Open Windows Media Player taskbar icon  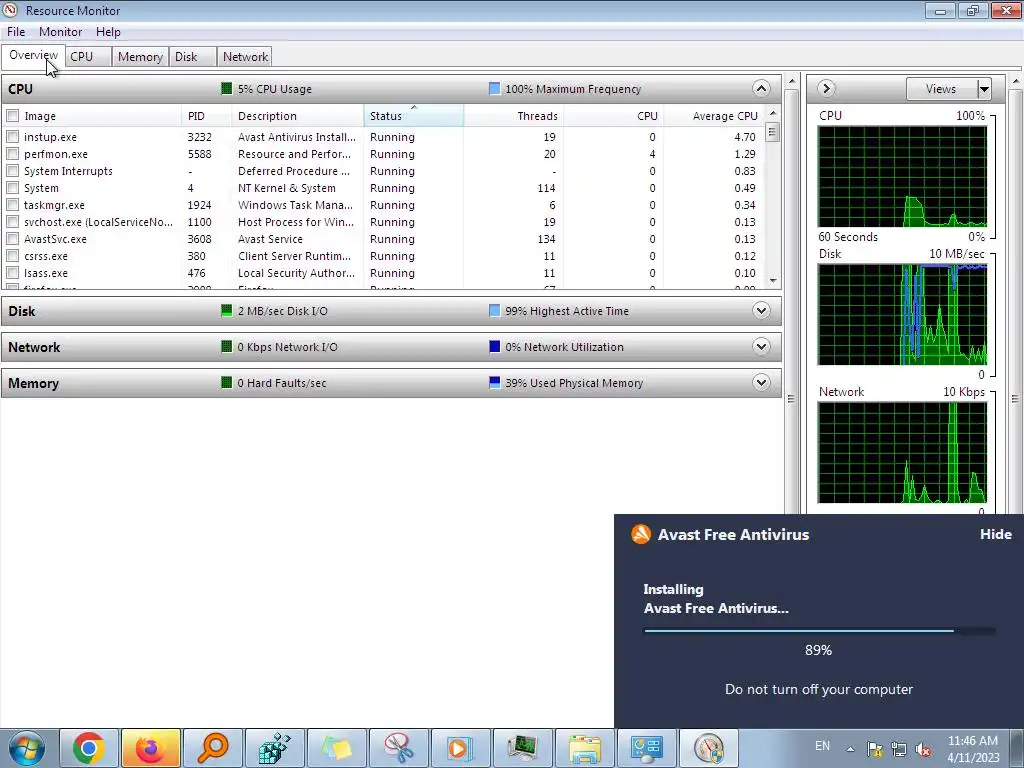[461, 748]
